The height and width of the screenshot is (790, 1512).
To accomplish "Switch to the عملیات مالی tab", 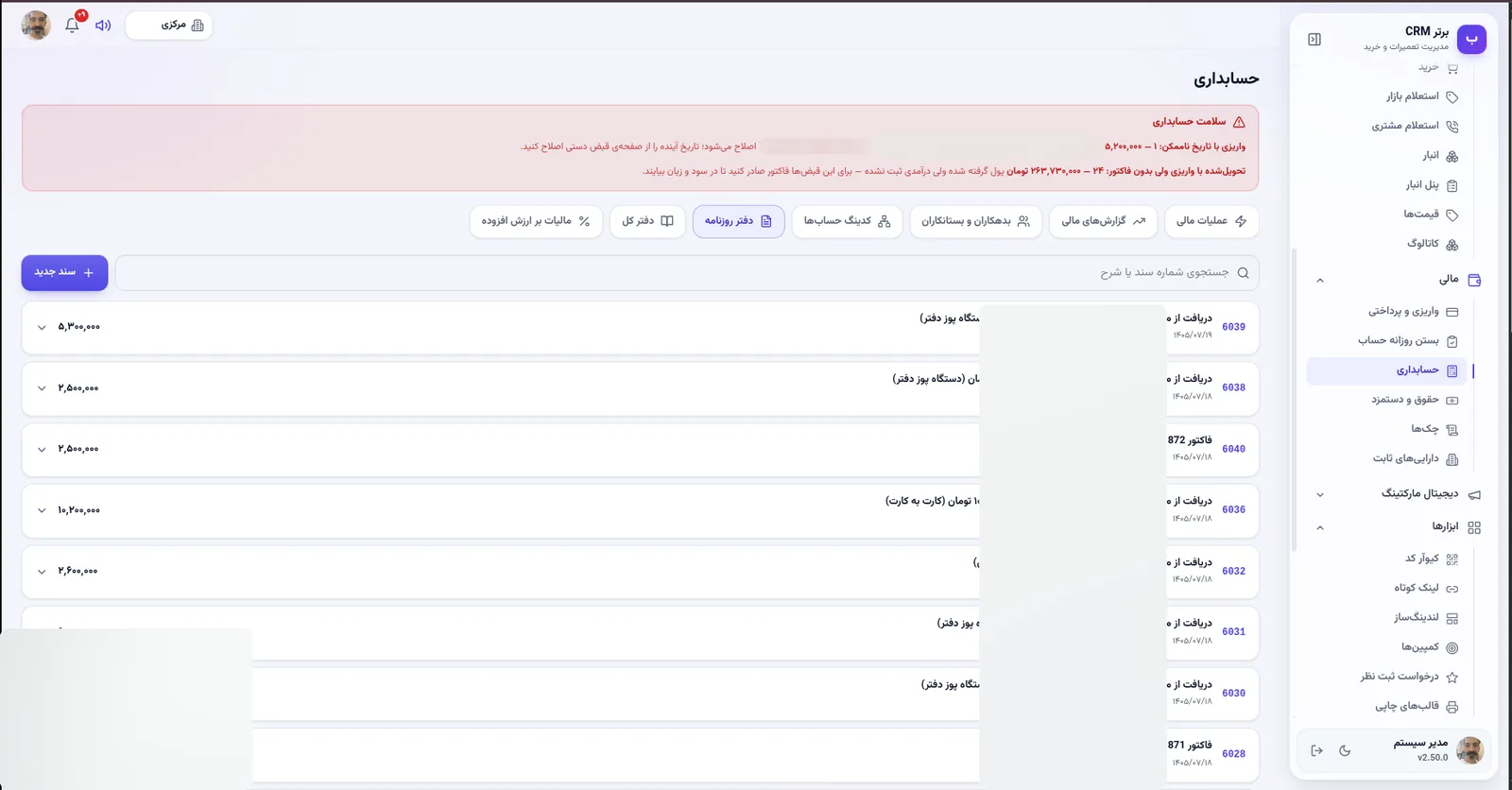I will [1211, 221].
